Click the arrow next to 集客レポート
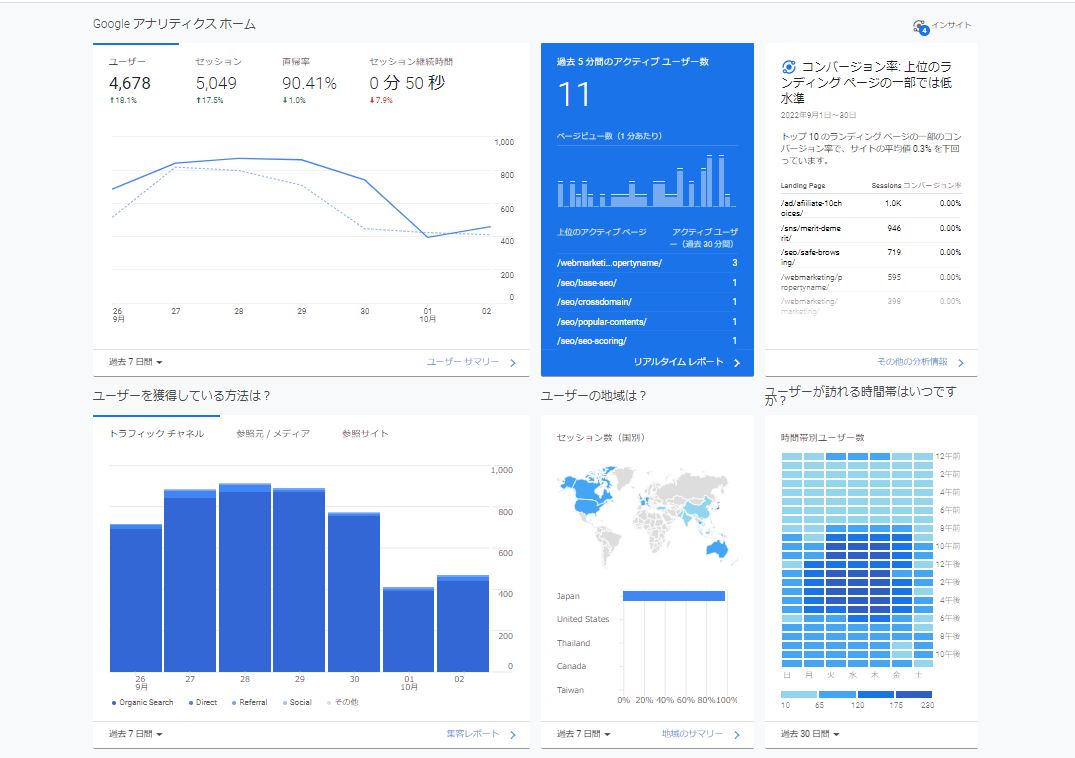 [x=513, y=735]
